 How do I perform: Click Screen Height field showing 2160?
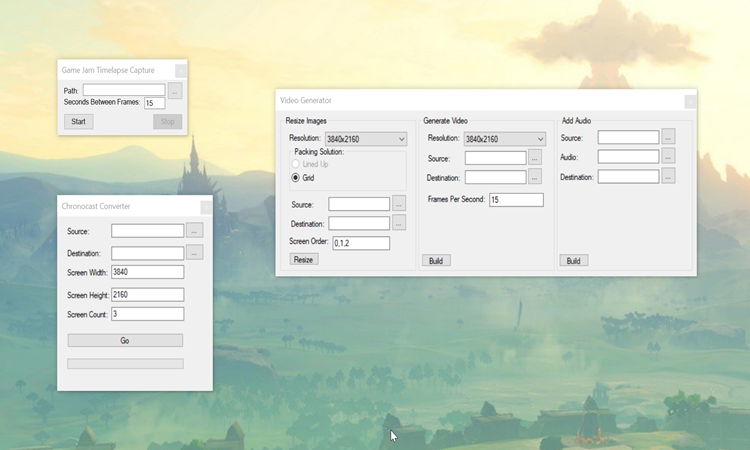point(147,295)
